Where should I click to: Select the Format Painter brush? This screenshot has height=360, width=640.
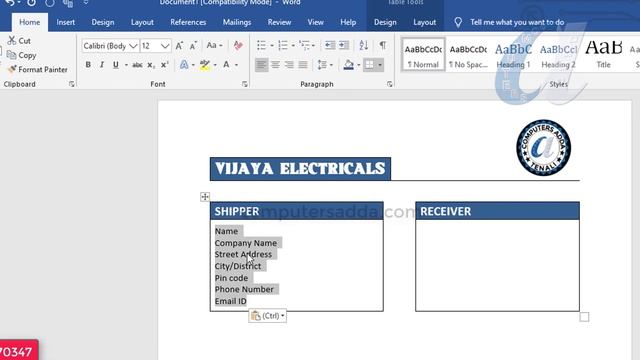(12, 69)
